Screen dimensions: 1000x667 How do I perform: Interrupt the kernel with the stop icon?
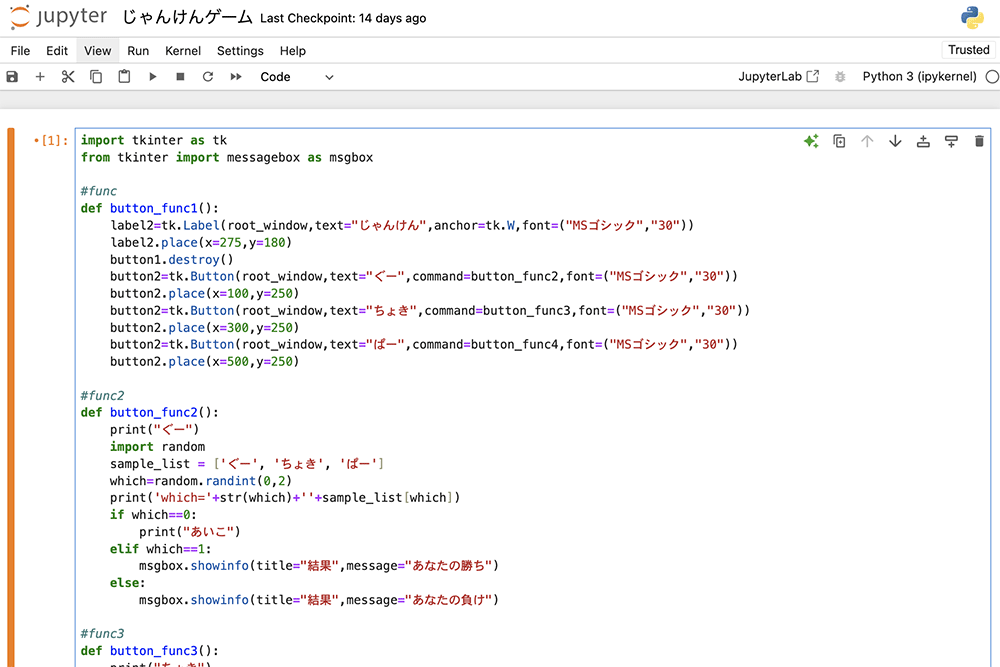click(180, 77)
